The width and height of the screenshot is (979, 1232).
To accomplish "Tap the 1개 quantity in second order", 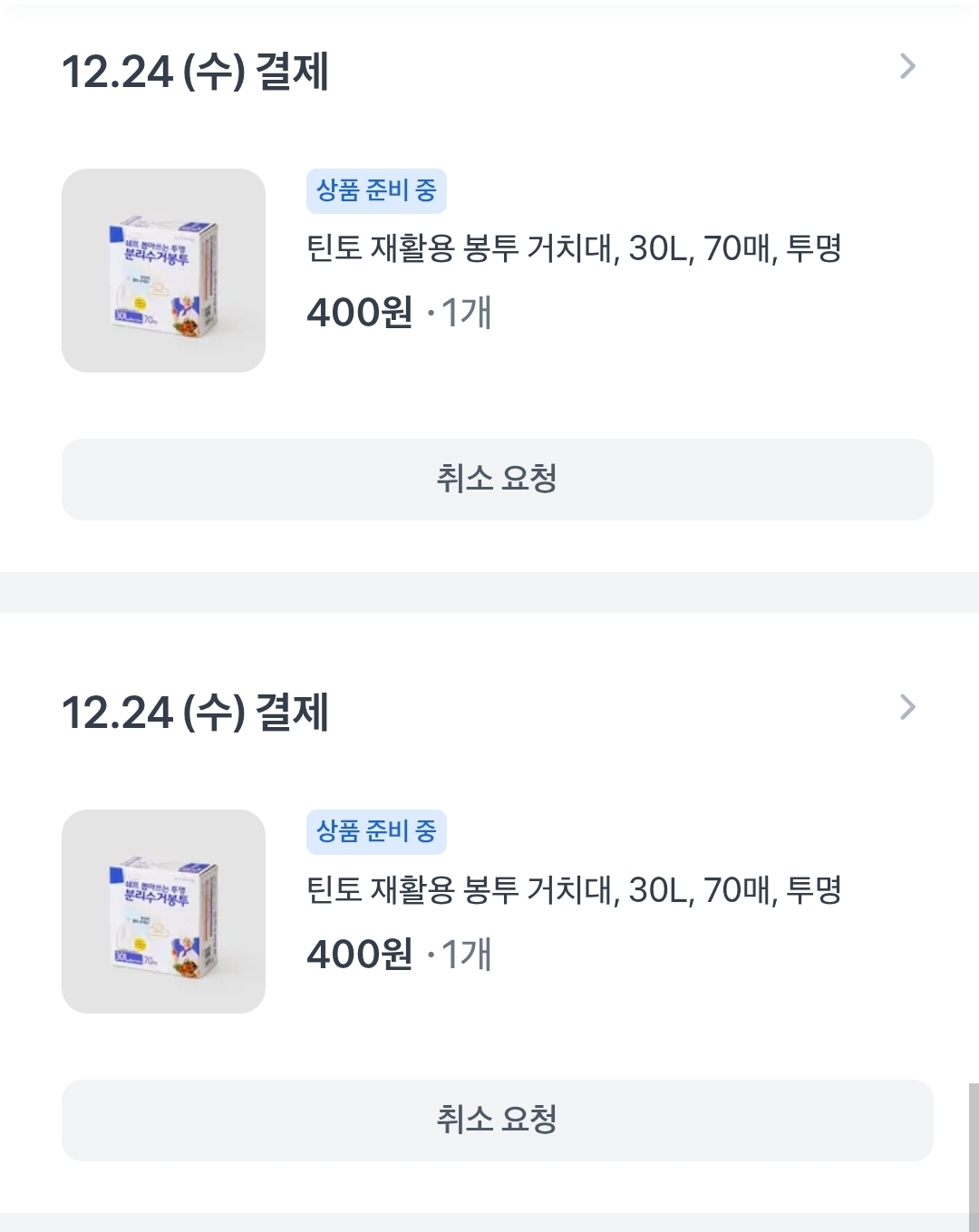I will [467, 954].
